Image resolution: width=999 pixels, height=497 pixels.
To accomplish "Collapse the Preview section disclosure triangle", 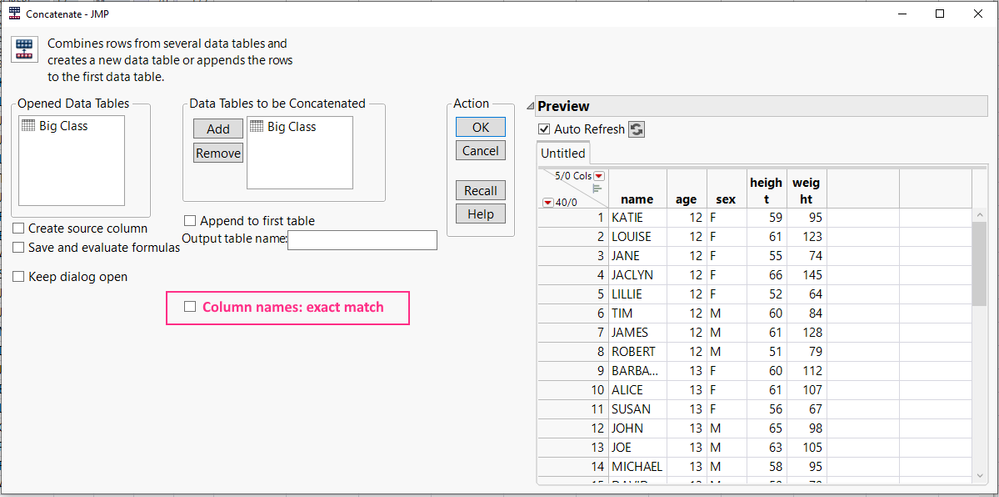I will [x=530, y=106].
